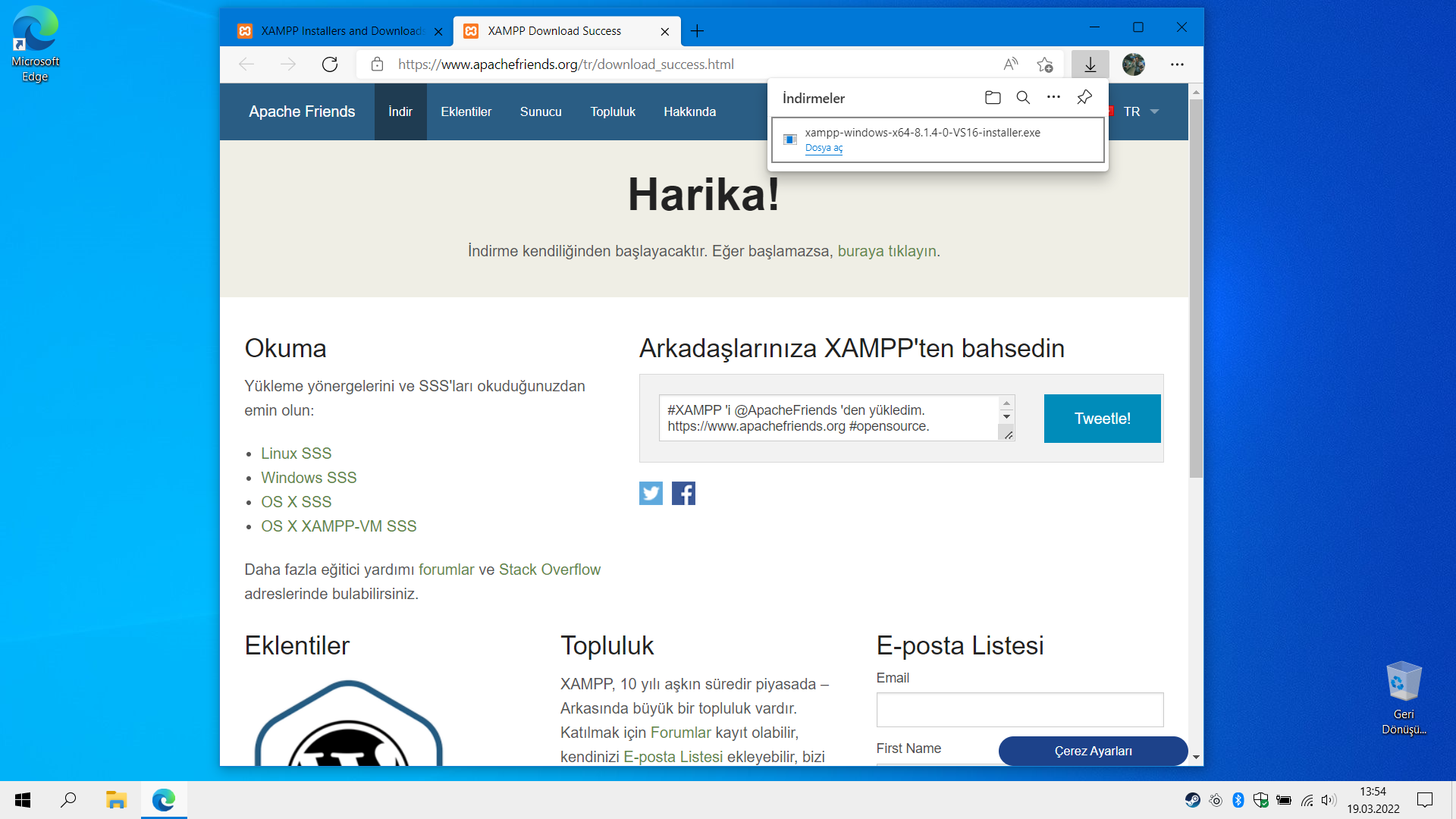
Task: Click the Çerez Ayarları button
Action: pyautogui.click(x=1093, y=751)
